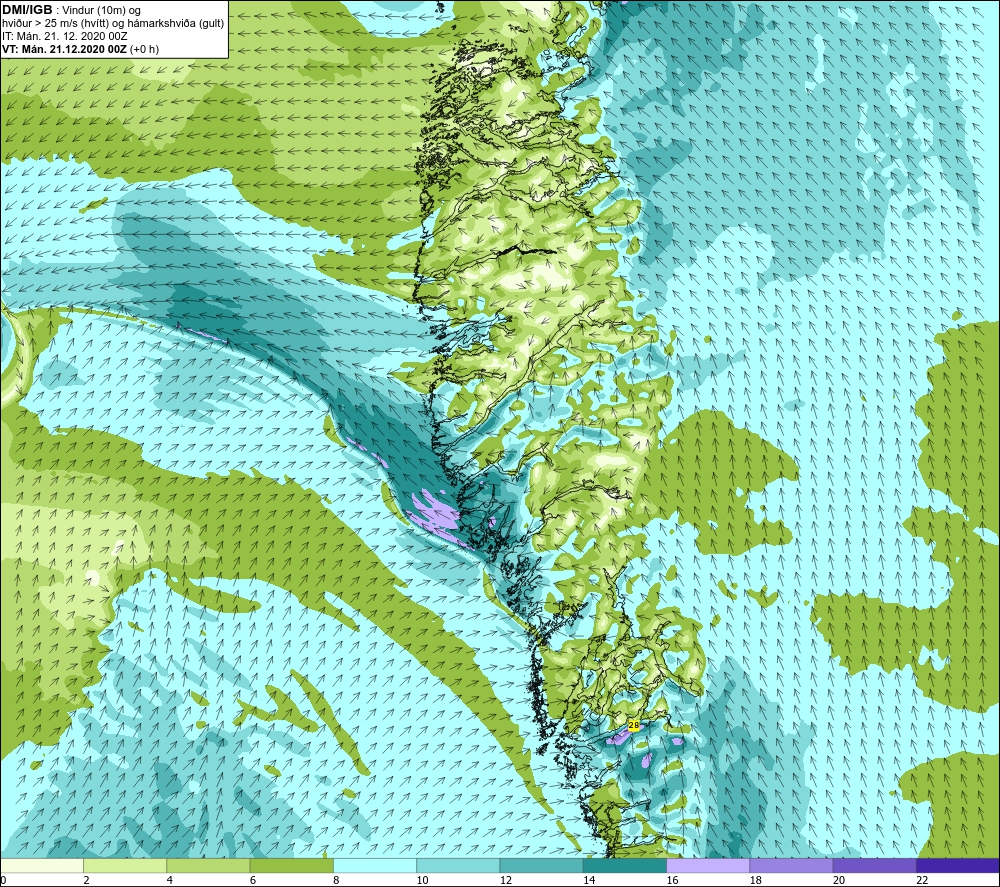Click the 0-2 m/s pale legend swatch
The image size is (1000, 887).
(x=42, y=866)
